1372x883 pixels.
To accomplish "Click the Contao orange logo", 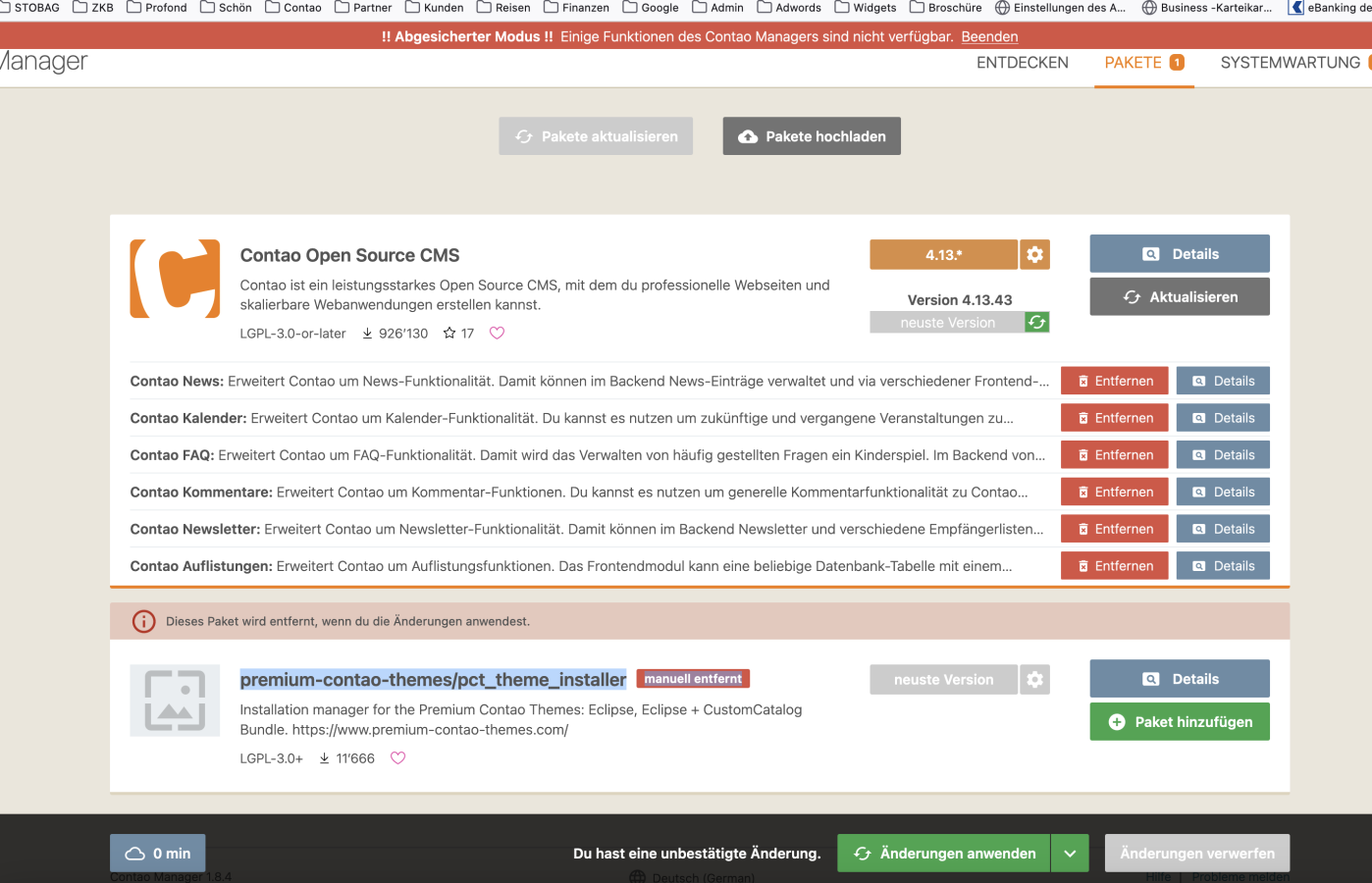I will click(x=176, y=279).
